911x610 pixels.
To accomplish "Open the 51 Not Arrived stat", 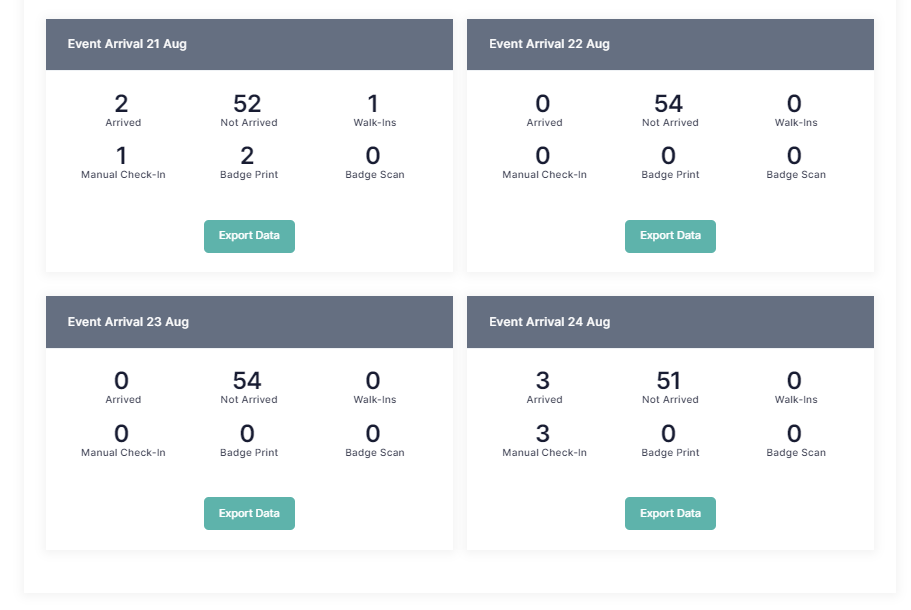I will click(x=669, y=382).
